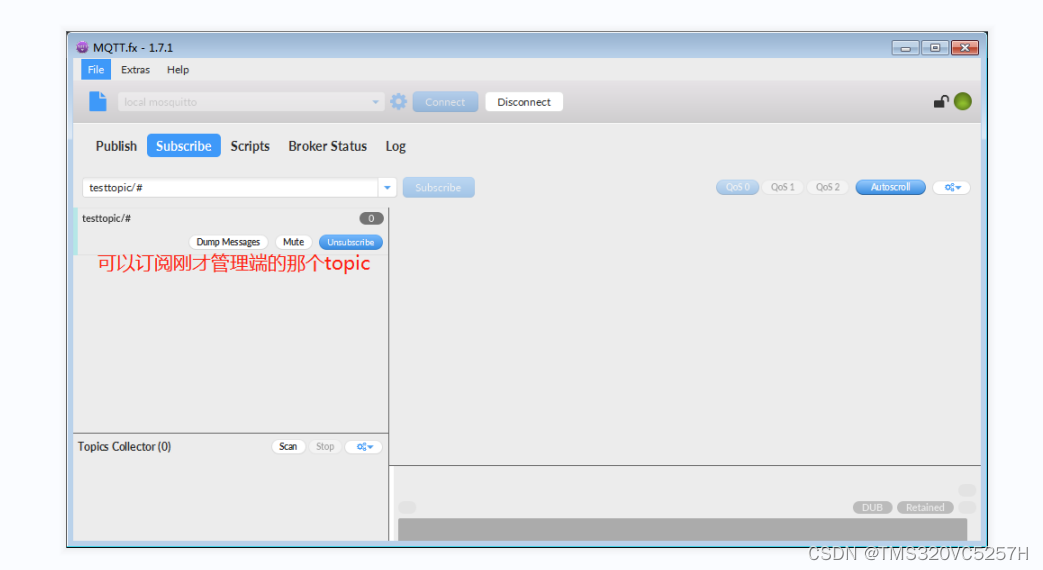Maximize the MQTT.fx window

tap(935, 48)
